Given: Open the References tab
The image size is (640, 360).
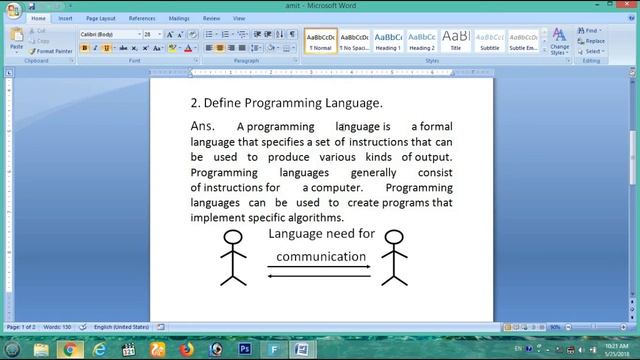Looking at the screenshot, I should [x=142, y=18].
